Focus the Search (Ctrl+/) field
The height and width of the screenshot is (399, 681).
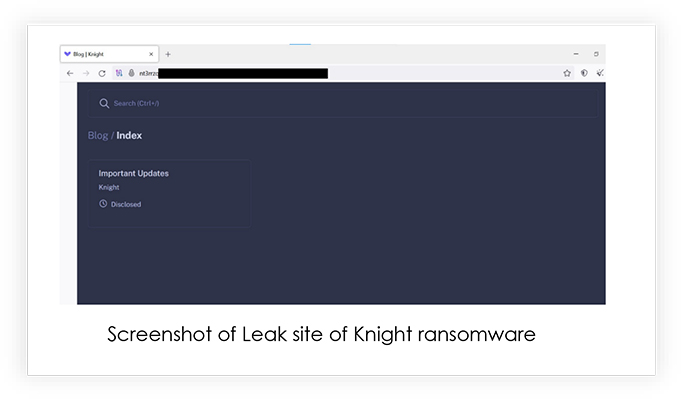[343, 103]
